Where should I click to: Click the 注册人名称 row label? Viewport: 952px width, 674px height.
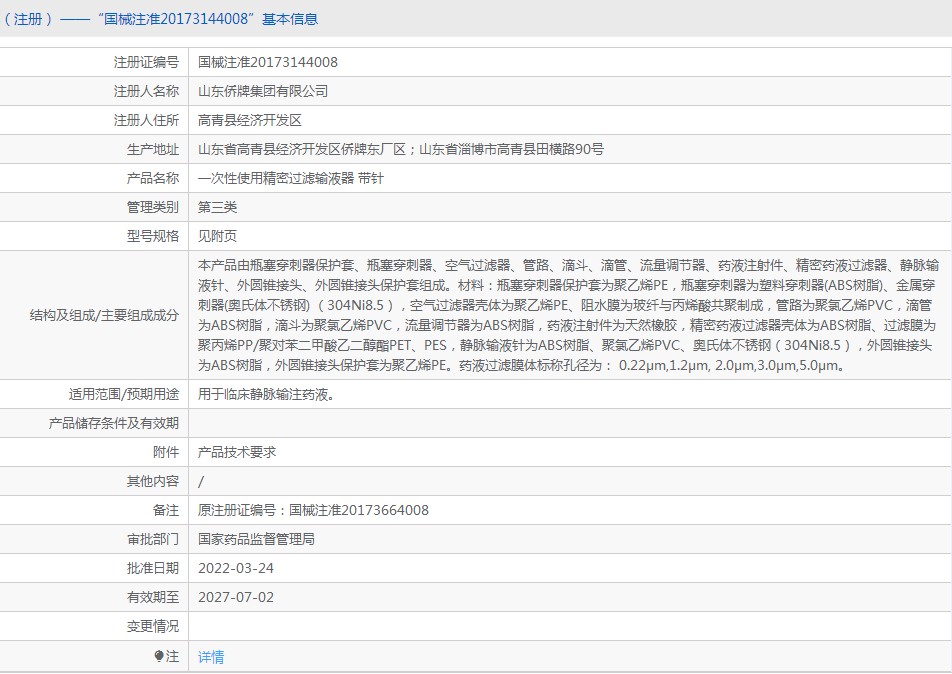146,91
